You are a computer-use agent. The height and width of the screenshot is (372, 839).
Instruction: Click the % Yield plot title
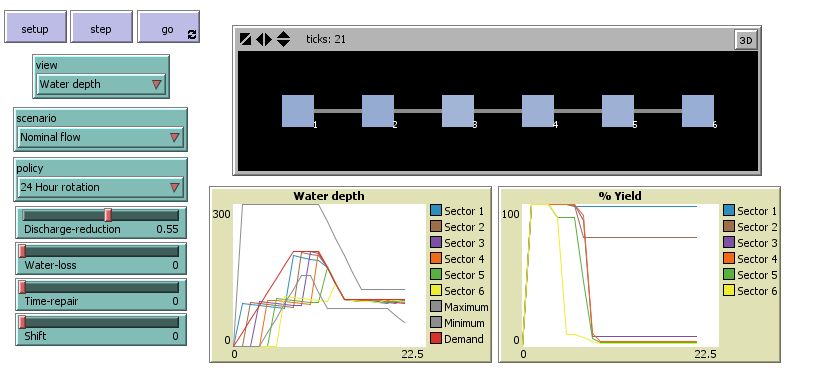(x=620, y=196)
